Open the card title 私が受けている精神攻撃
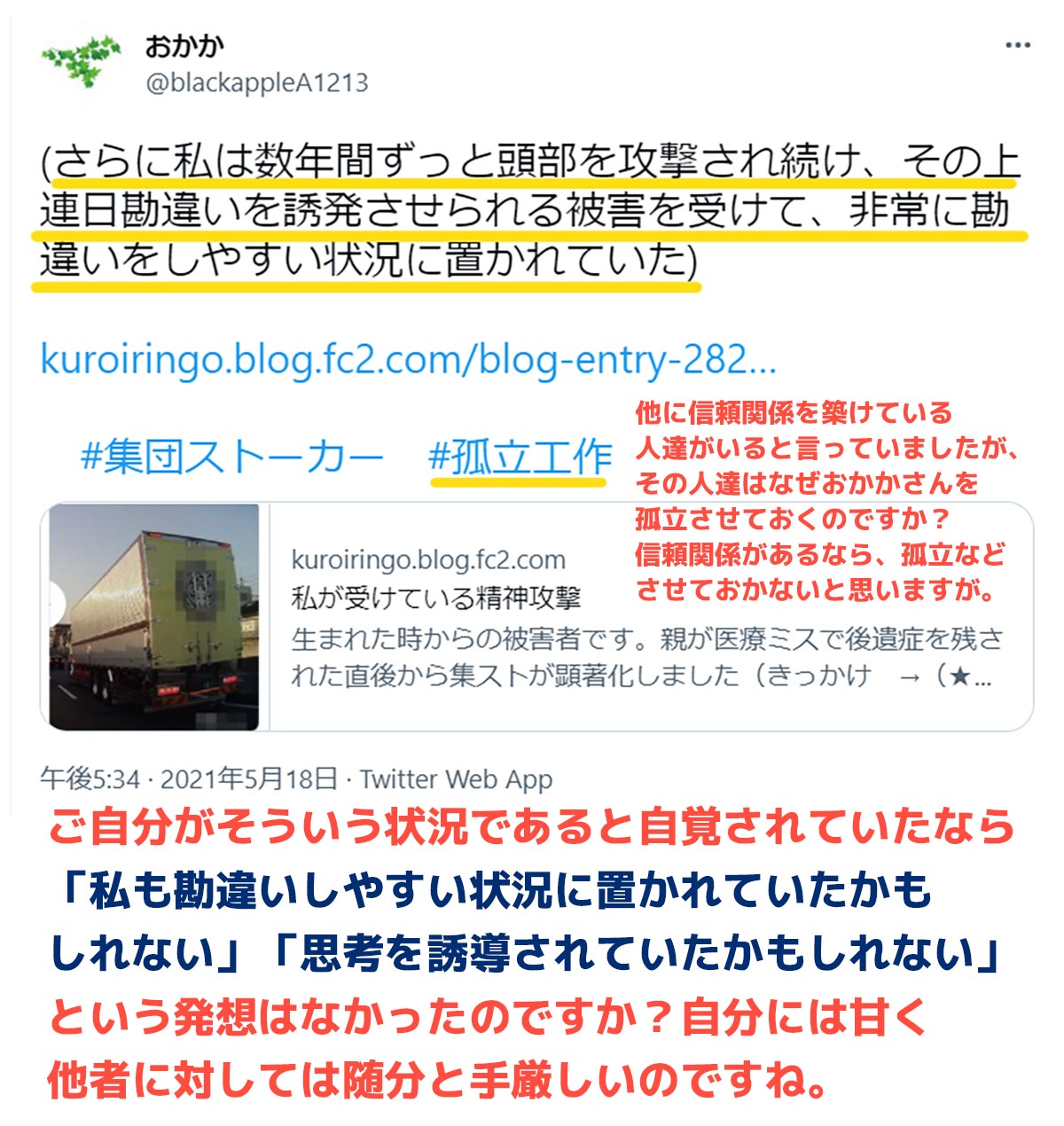The height and width of the screenshot is (1126, 1064). 435,598
